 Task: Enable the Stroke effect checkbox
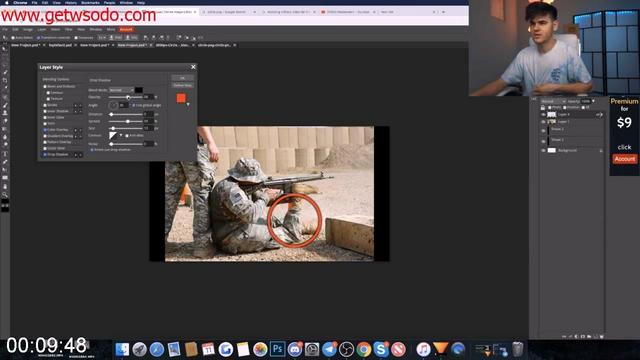(45, 105)
